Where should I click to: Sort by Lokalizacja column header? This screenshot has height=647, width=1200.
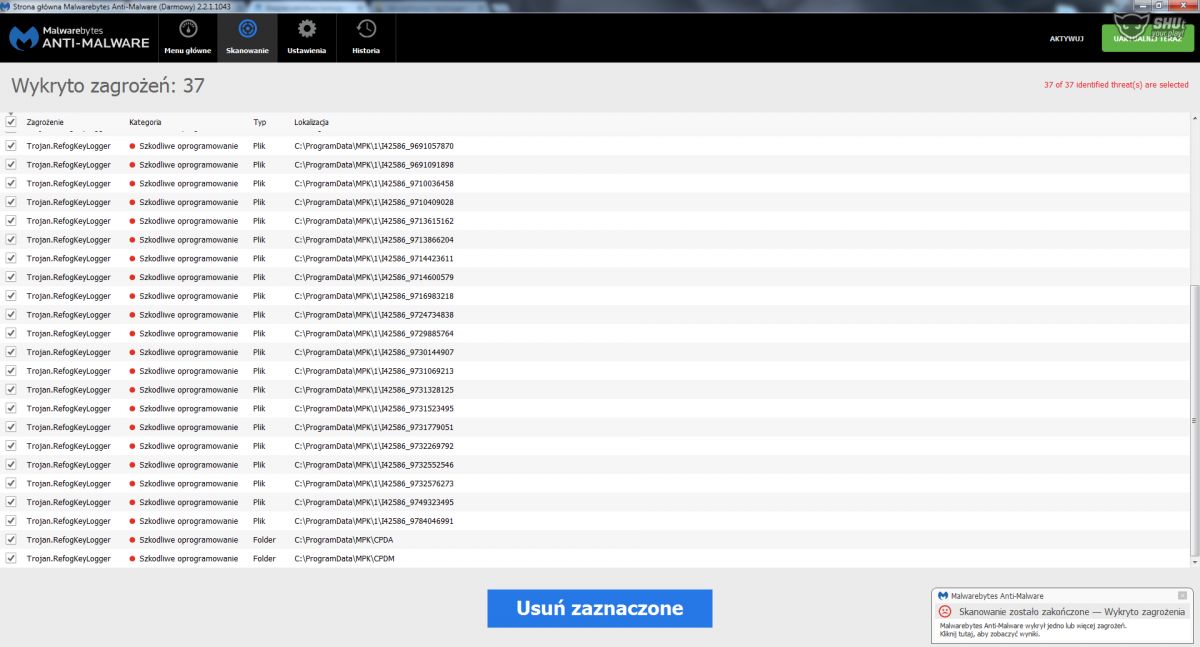click(312, 122)
